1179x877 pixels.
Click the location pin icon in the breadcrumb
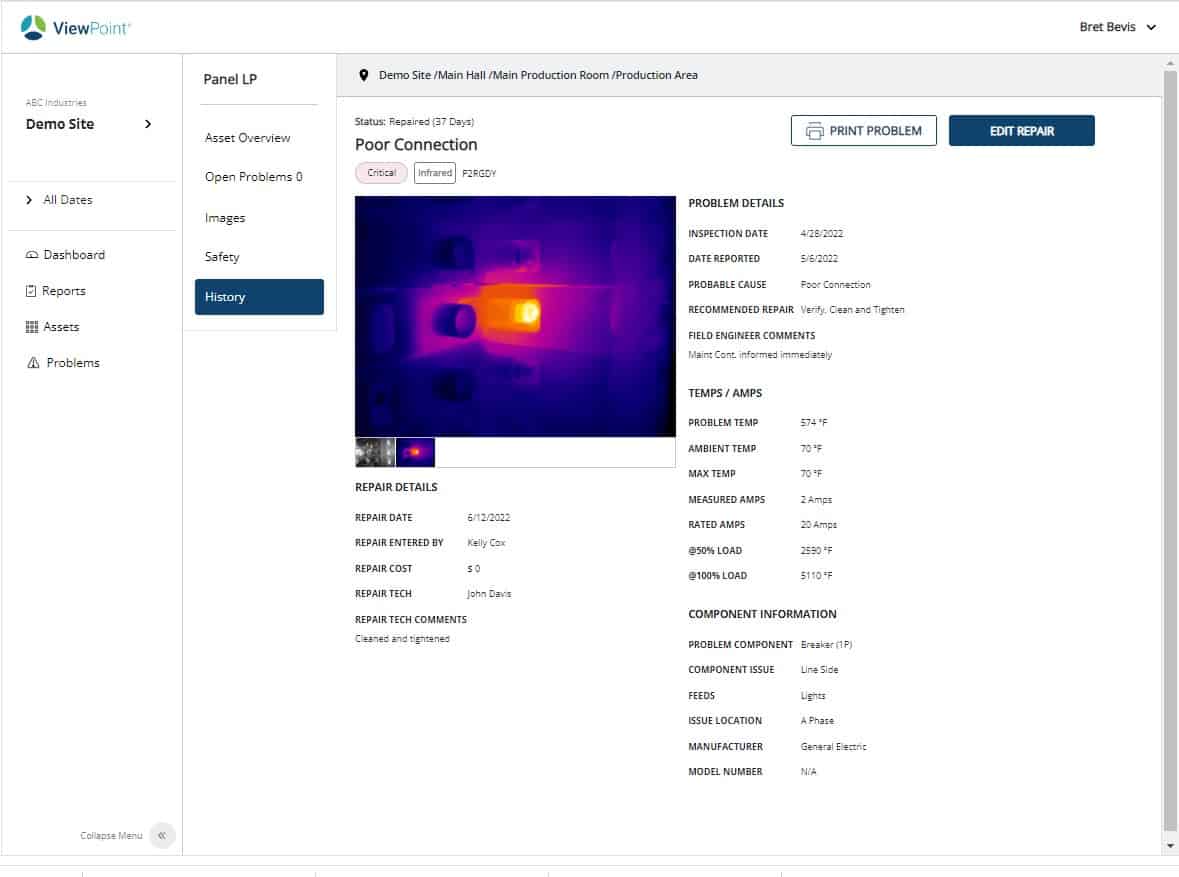tap(364, 74)
